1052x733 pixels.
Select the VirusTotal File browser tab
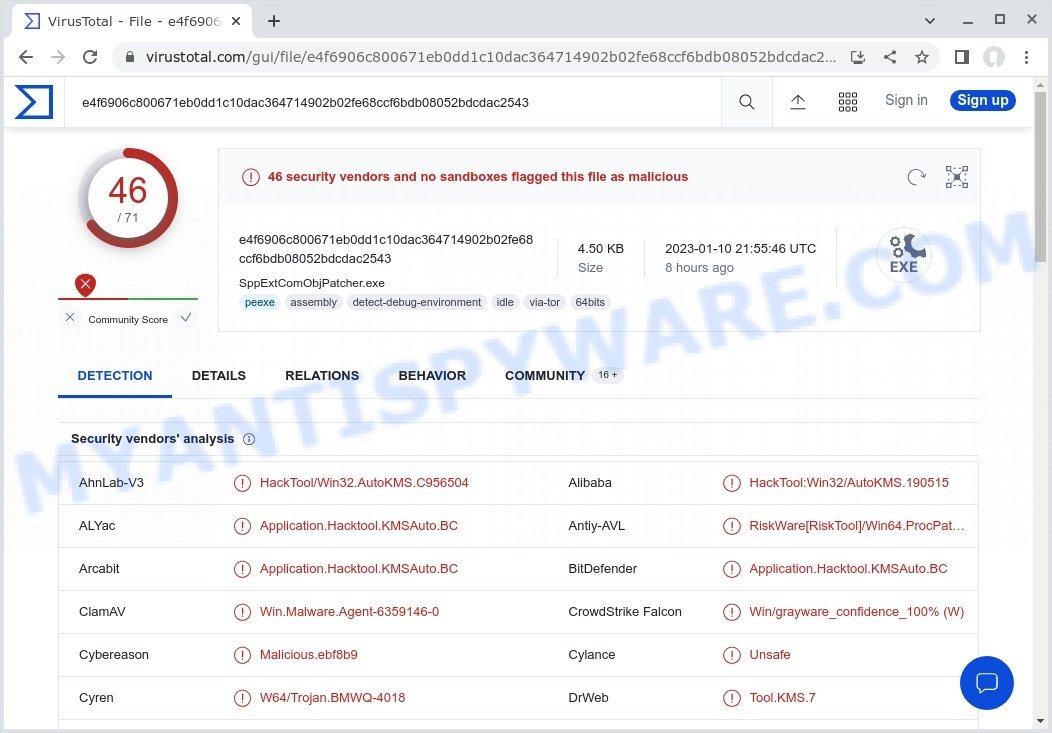132,21
